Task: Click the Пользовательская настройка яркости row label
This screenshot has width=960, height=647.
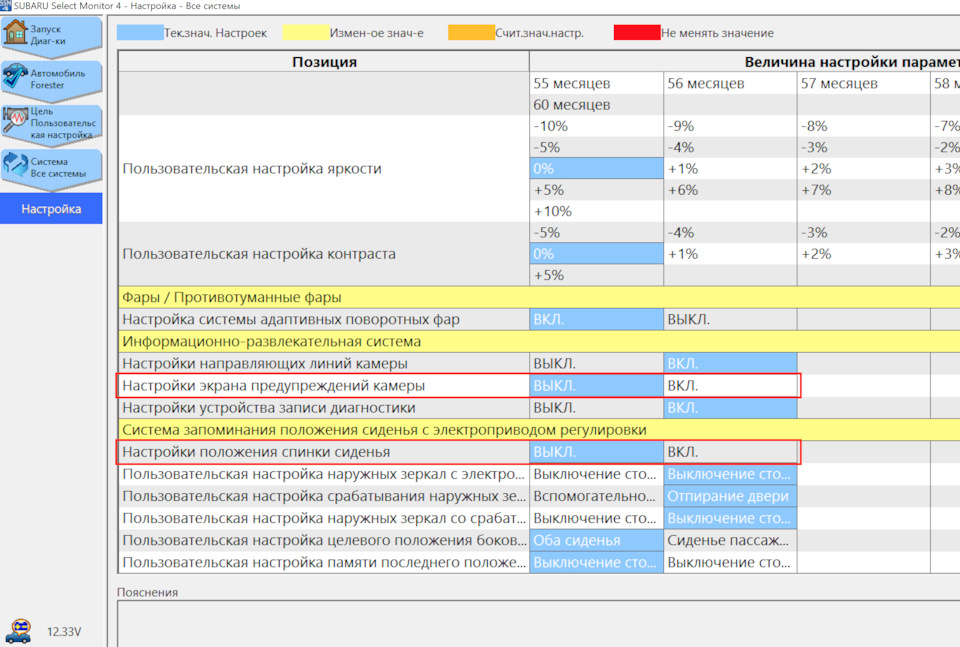Action: click(x=252, y=168)
